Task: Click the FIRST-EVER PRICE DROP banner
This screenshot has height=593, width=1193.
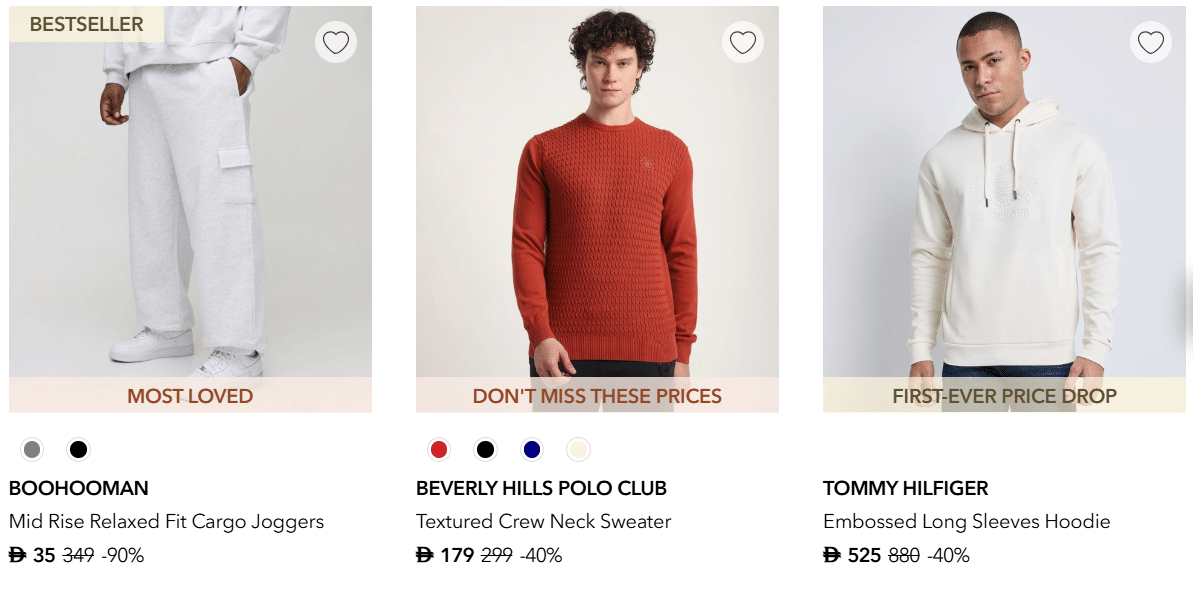Action: 1004,396
